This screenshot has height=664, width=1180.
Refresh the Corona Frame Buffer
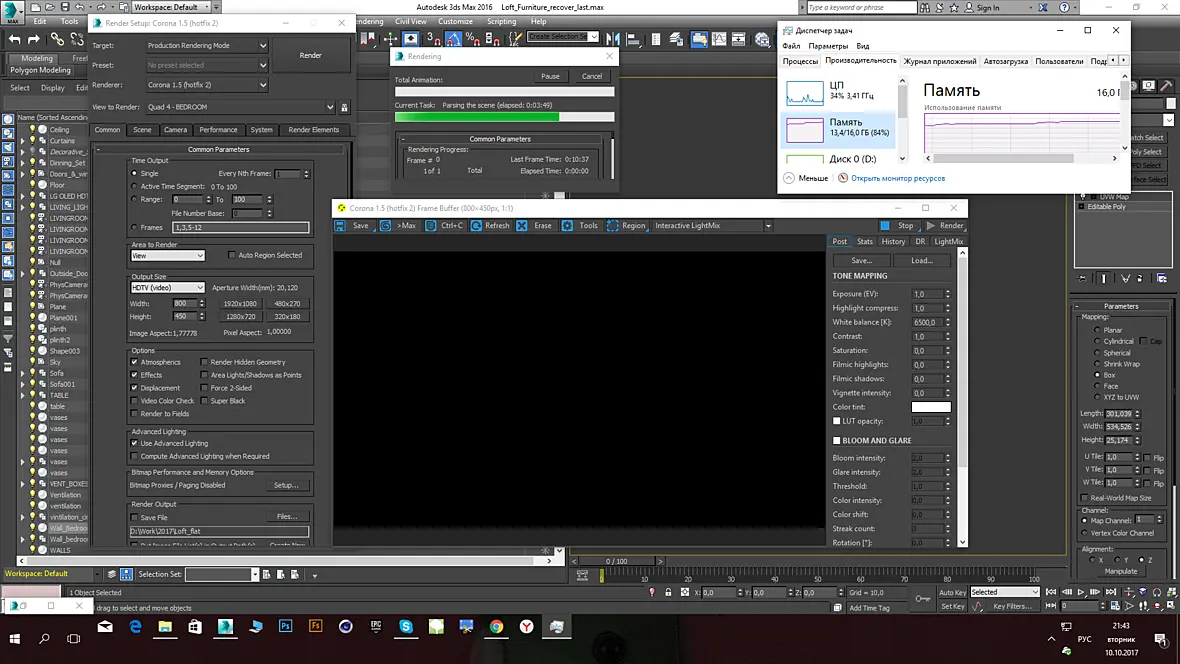click(490, 226)
